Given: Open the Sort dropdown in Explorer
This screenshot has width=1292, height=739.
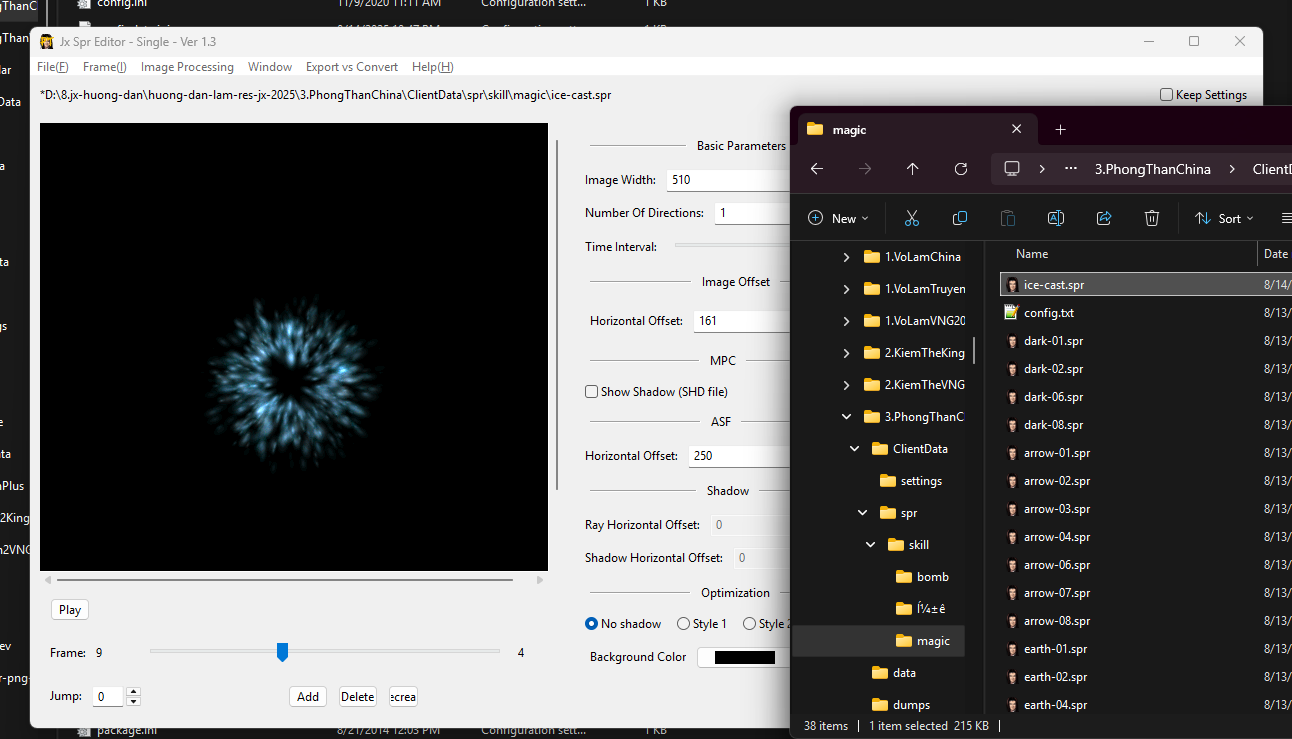Looking at the screenshot, I should pos(1225,218).
